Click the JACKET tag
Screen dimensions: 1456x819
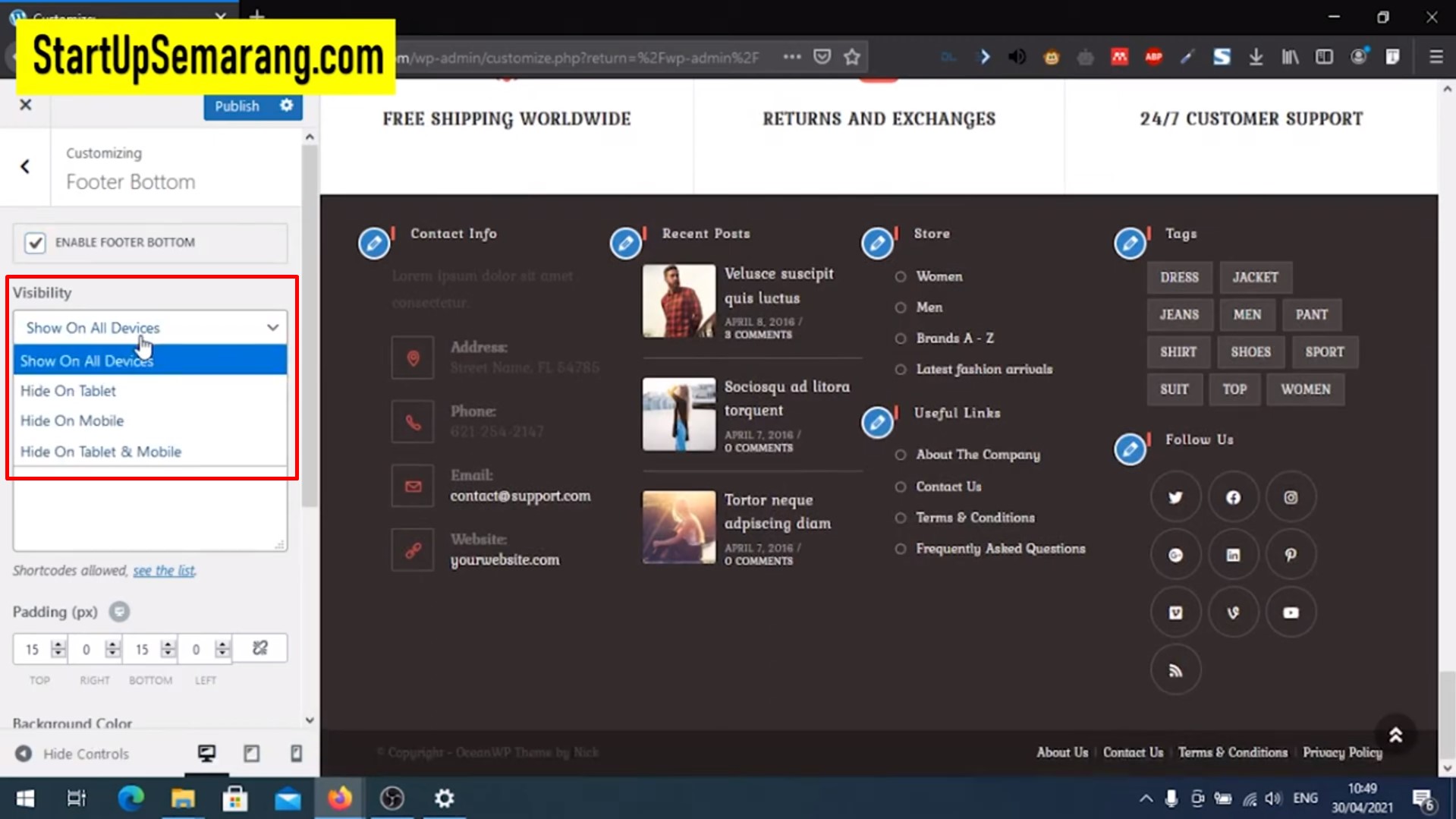coord(1255,277)
